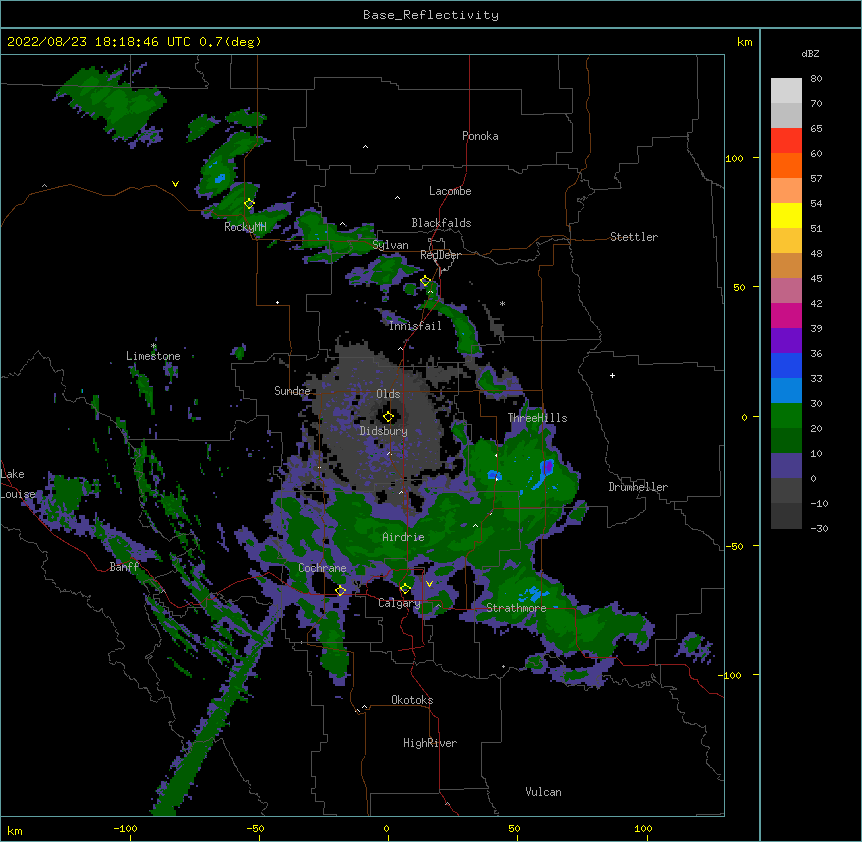Select the HighRiver label
The width and height of the screenshot is (862, 842).
[430, 743]
